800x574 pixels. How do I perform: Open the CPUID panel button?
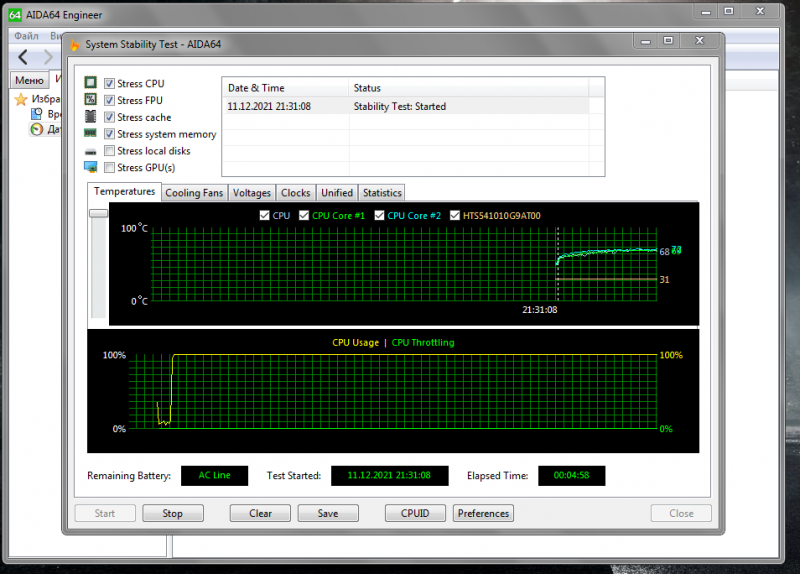pos(415,513)
